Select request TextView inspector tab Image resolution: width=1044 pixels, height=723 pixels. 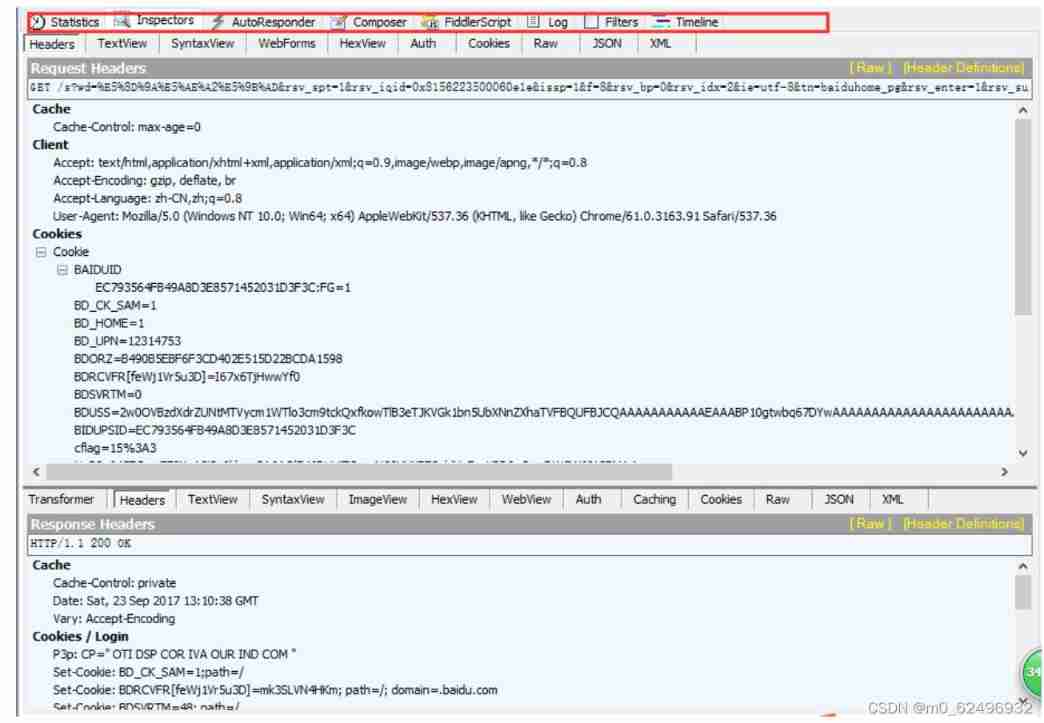(122, 43)
